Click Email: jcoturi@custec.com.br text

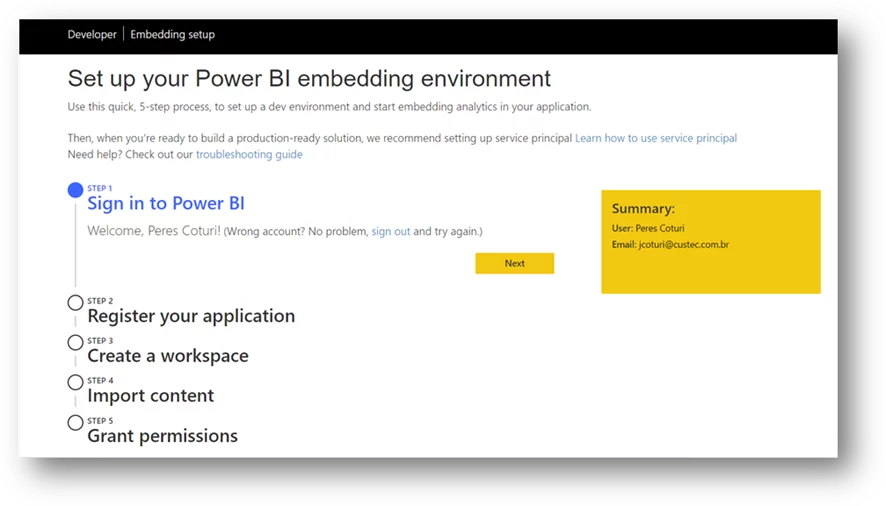[670, 245]
